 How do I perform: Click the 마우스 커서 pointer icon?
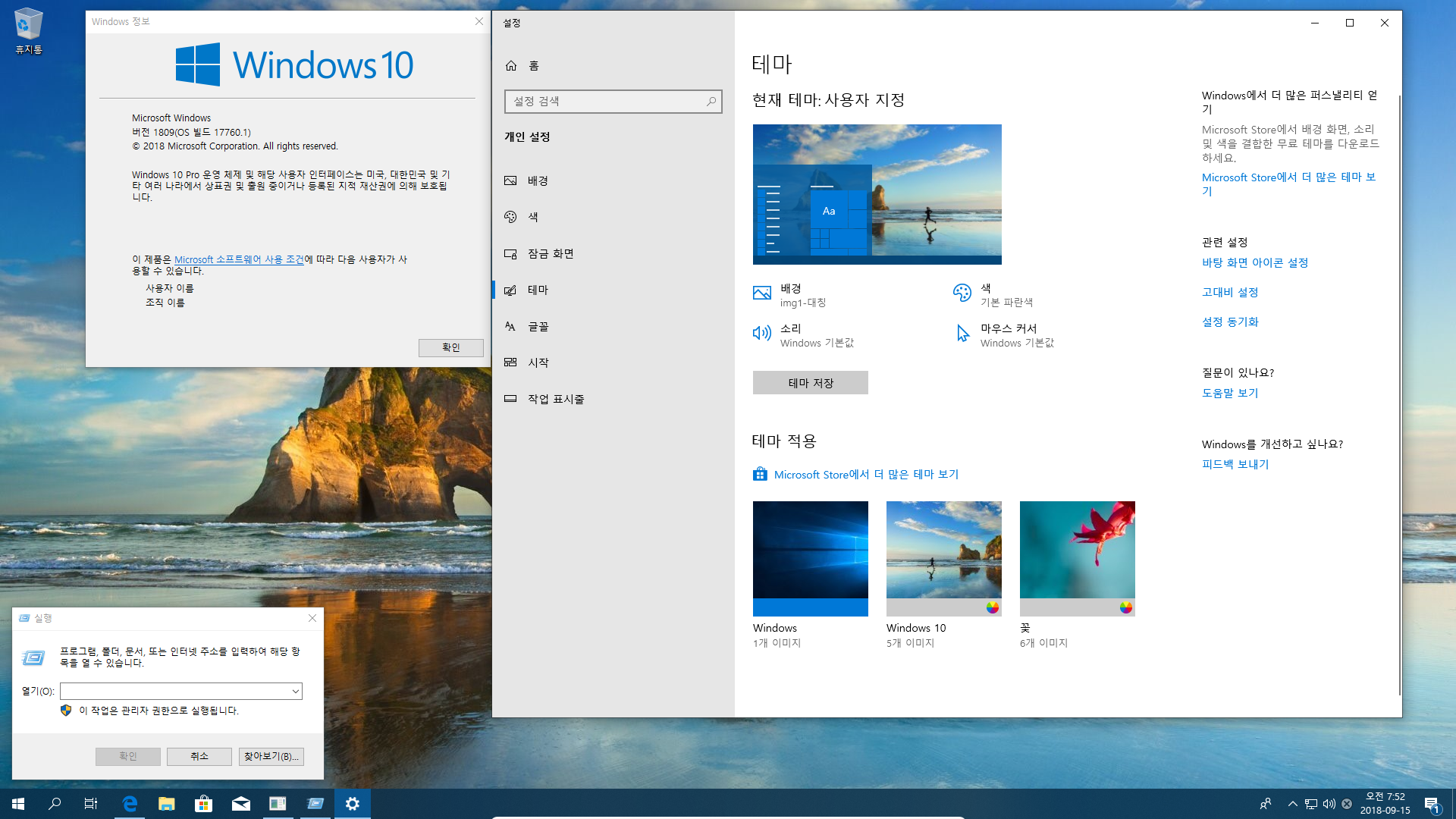pyautogui.click(x=962, y=333)
